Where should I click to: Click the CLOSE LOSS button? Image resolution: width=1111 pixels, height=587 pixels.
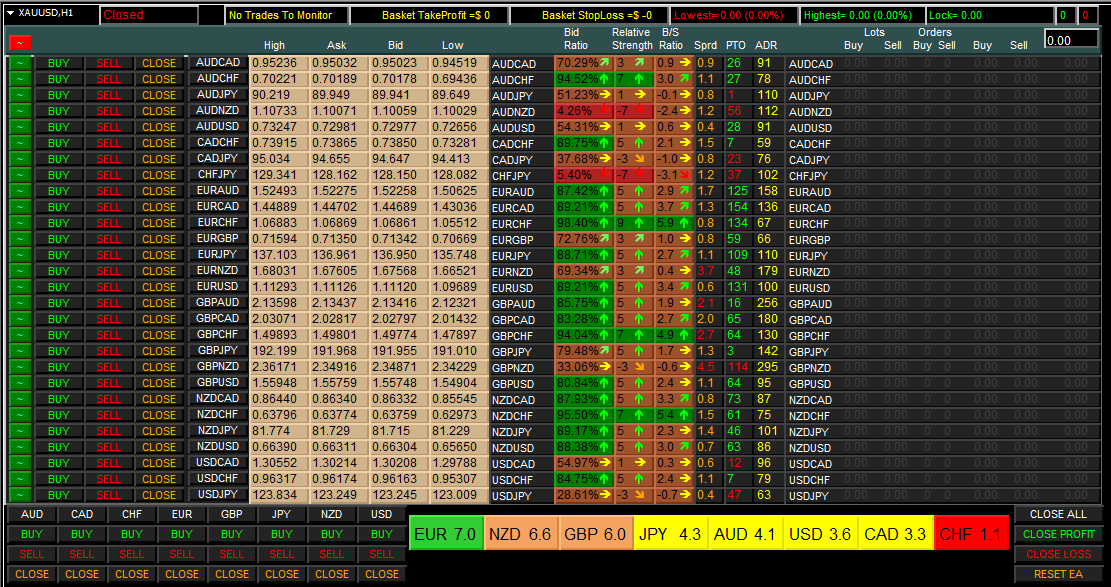pyautogui.click(x=1058, y=554)
